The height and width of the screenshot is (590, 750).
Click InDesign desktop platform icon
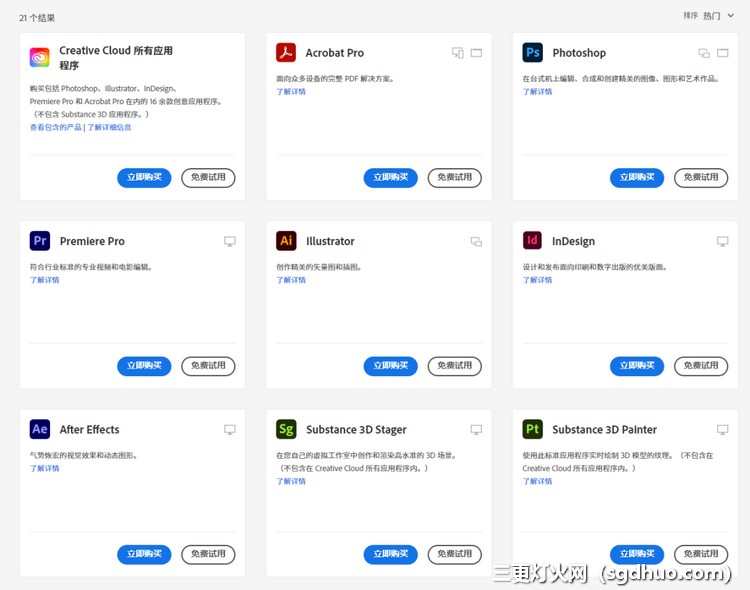pos(723,241)
